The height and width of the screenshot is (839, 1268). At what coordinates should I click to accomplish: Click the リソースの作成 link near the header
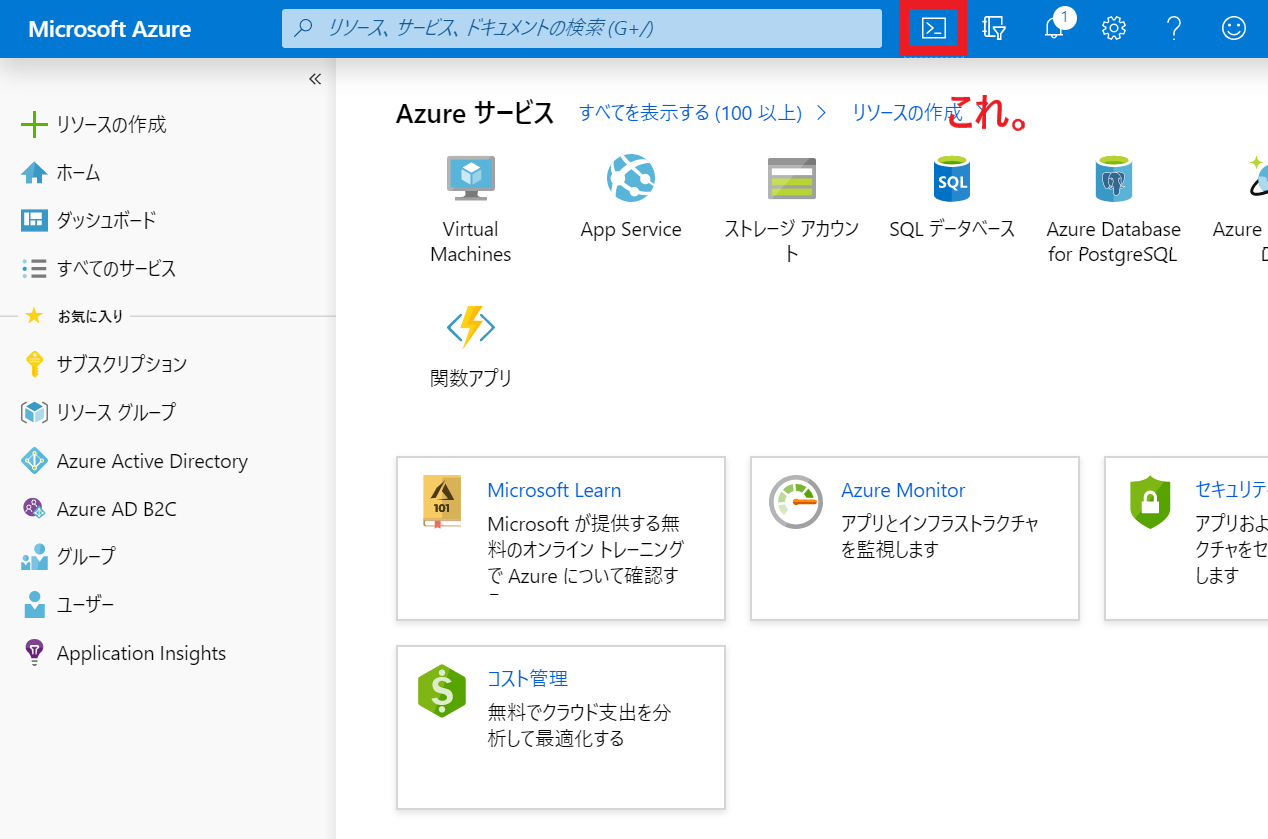coord(907,113)
